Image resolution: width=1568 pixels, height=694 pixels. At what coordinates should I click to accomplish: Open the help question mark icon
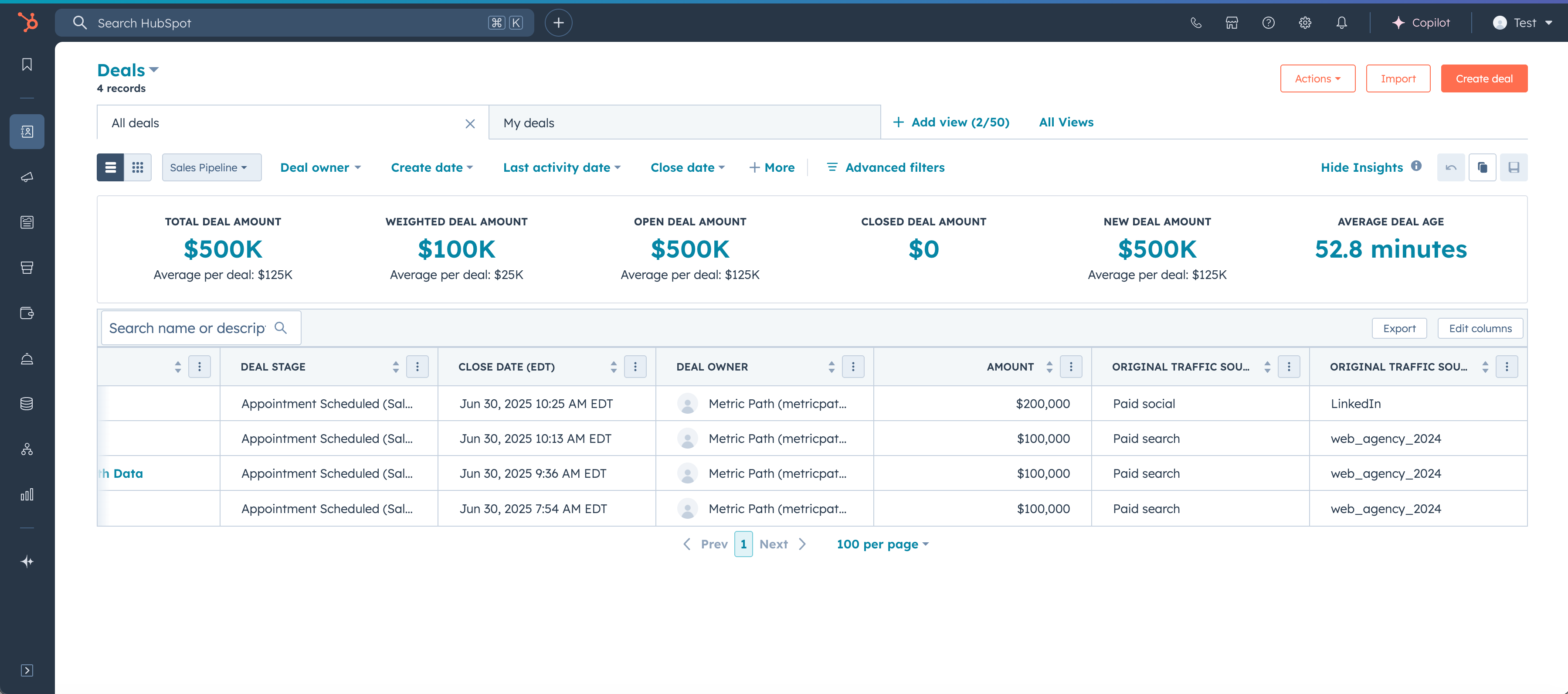pyautogui.click(x=1269, y=23)
